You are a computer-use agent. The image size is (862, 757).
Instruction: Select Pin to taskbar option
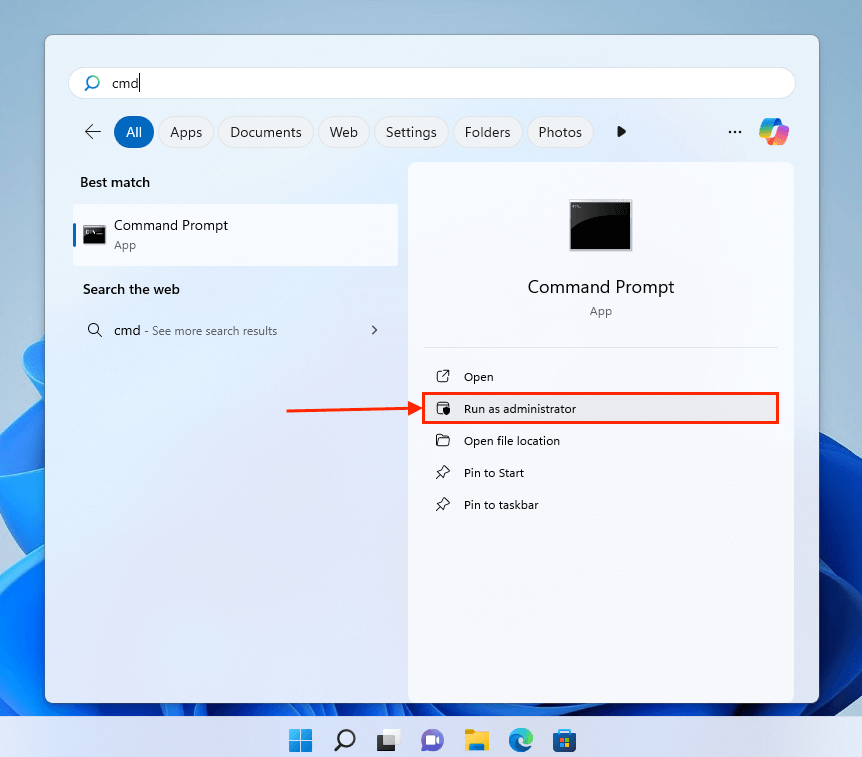[500, 505]
